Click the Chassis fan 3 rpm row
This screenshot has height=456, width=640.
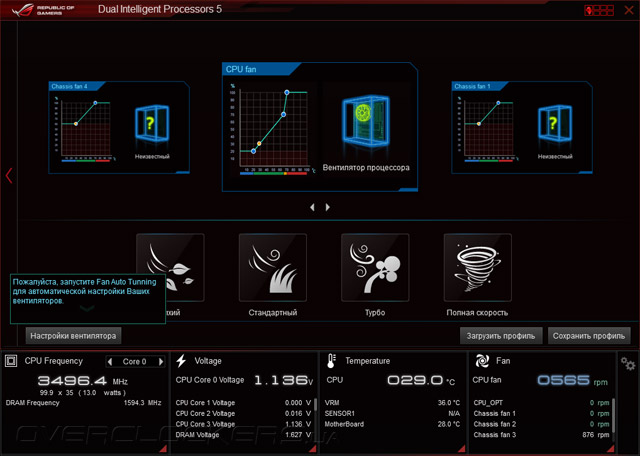point(541,435)
